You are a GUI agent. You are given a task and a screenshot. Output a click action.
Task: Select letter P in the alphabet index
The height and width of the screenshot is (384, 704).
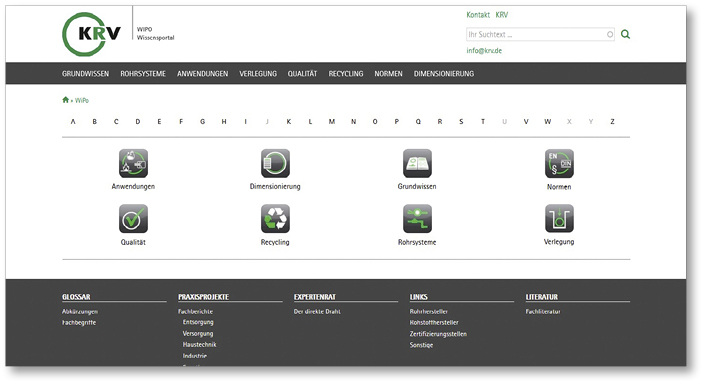tap(396, 122)
